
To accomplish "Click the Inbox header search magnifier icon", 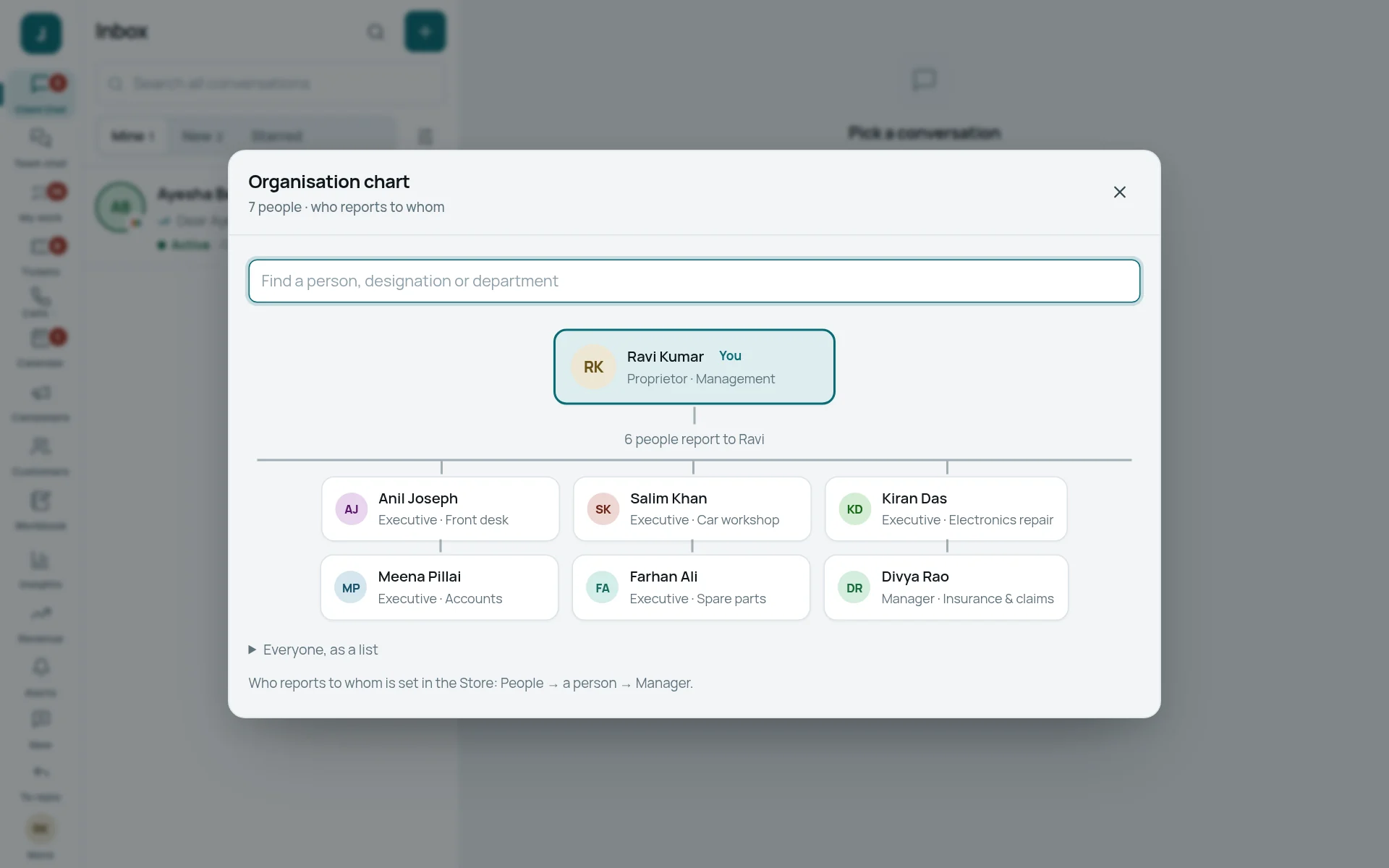I will click(x=375, y=32).
